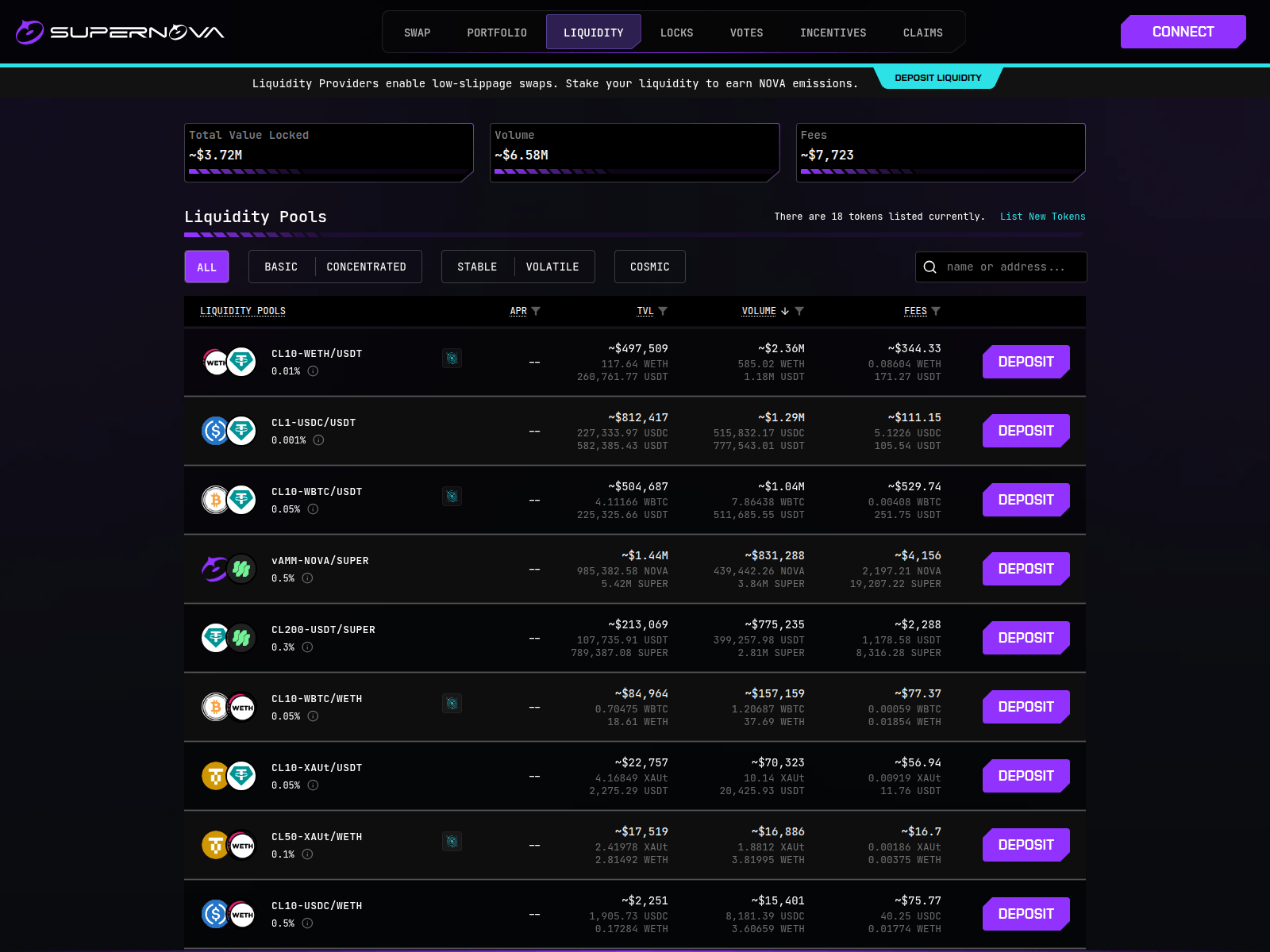Sort by FEES column header
Image resolution: width=1270 pixels, height=952 pixels.
[915, 311]
